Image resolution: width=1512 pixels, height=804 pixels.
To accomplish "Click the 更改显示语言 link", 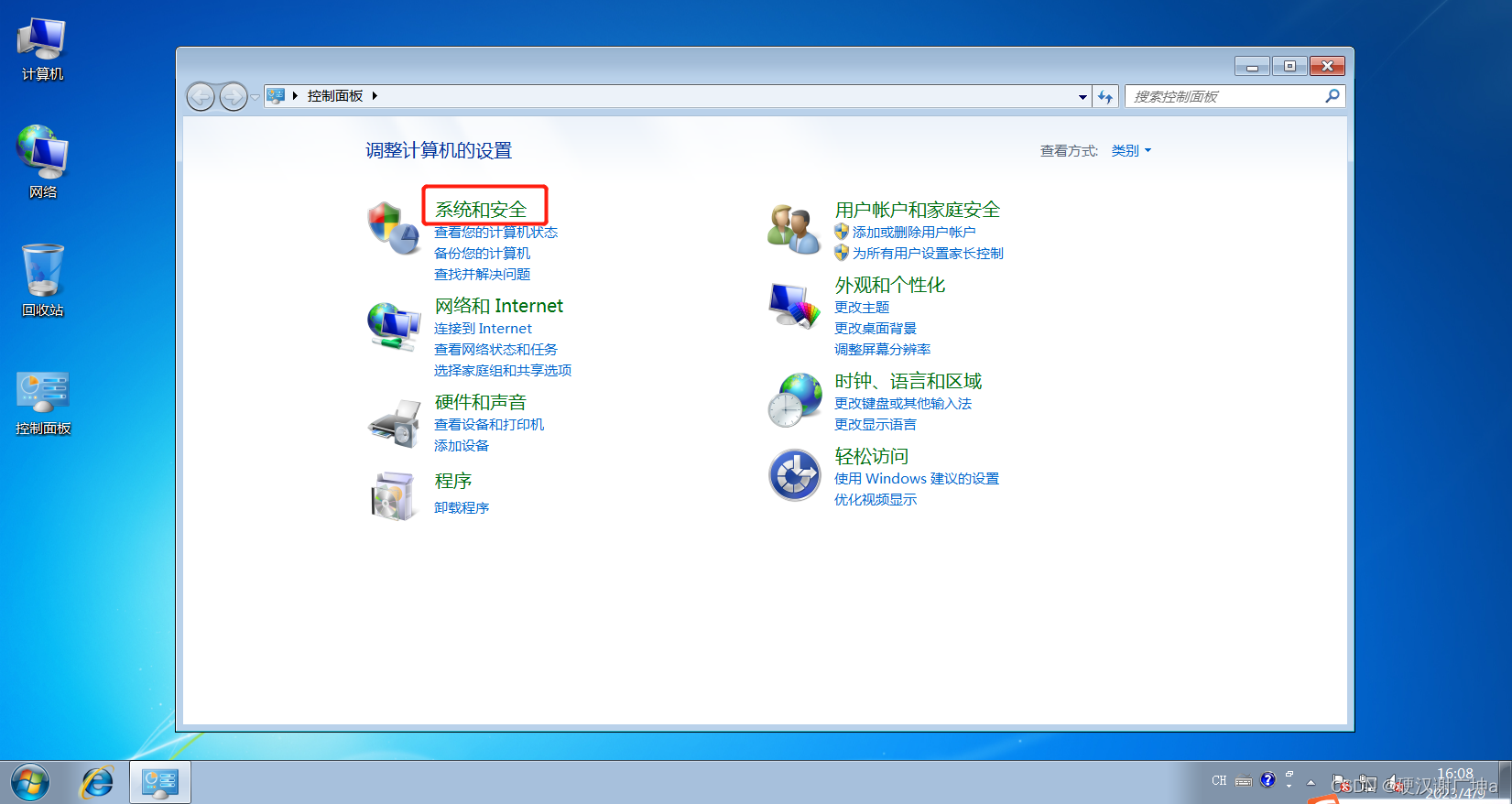I will point(876,425).
